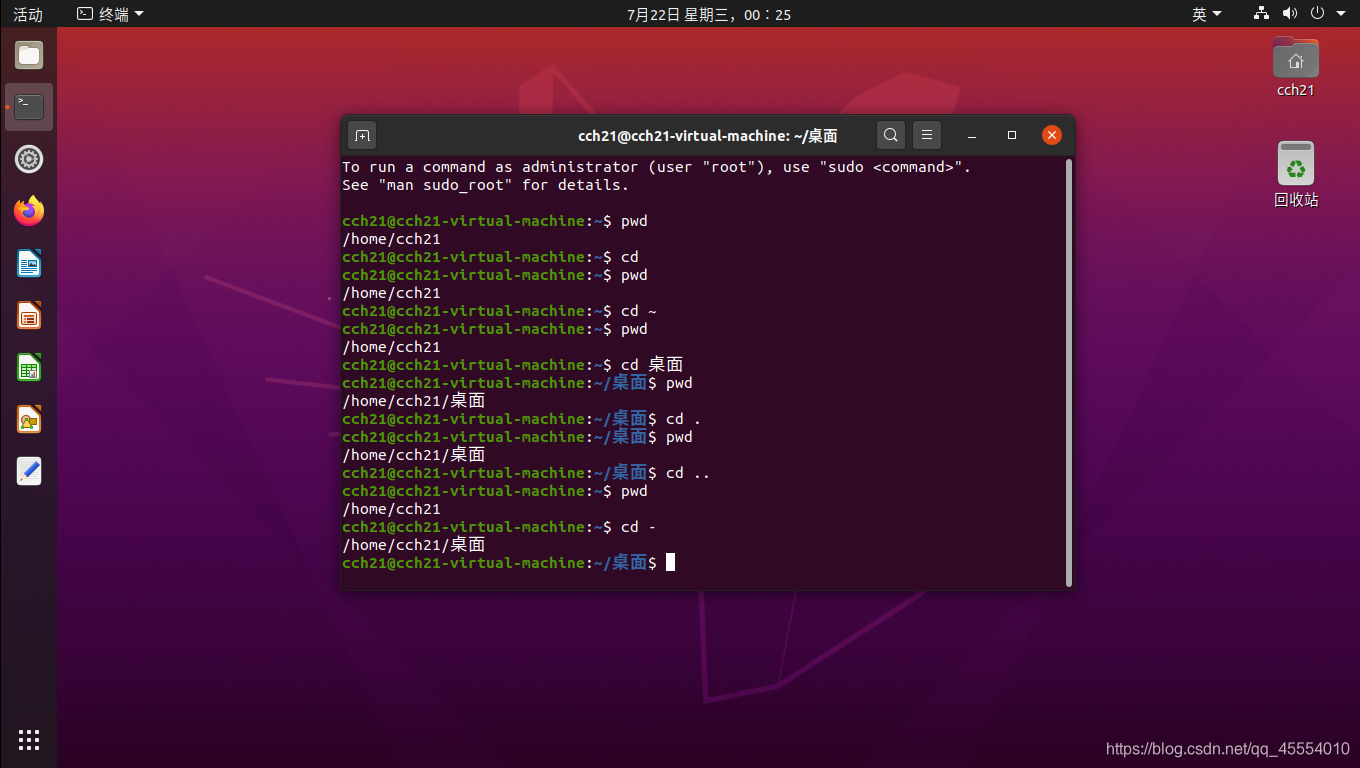Maximize the terminal window
1360x768 pixels.
1012,135
